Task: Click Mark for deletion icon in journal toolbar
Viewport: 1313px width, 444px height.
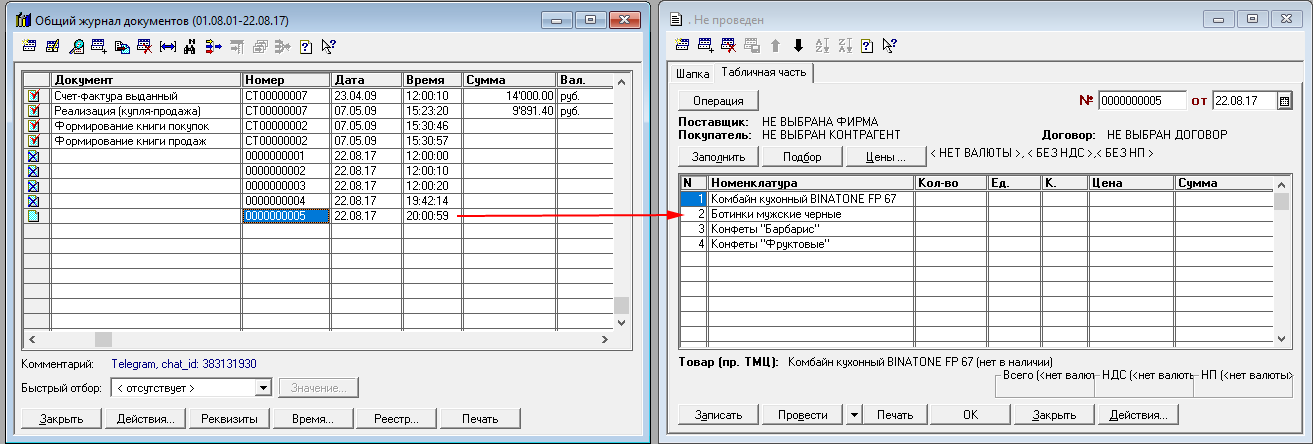Action: coord(144,46)
